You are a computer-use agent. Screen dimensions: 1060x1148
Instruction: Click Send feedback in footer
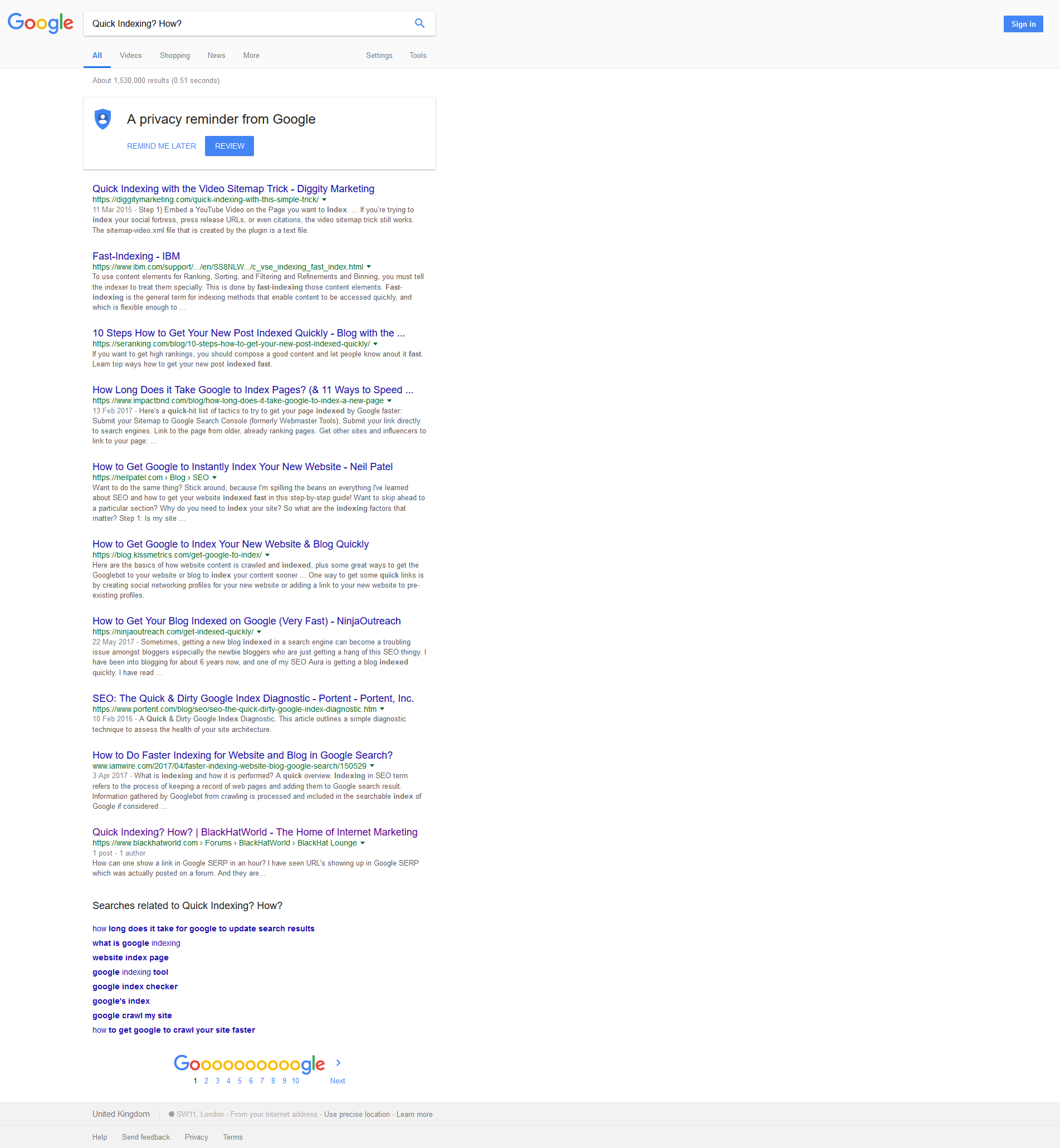click(146, 1136)
